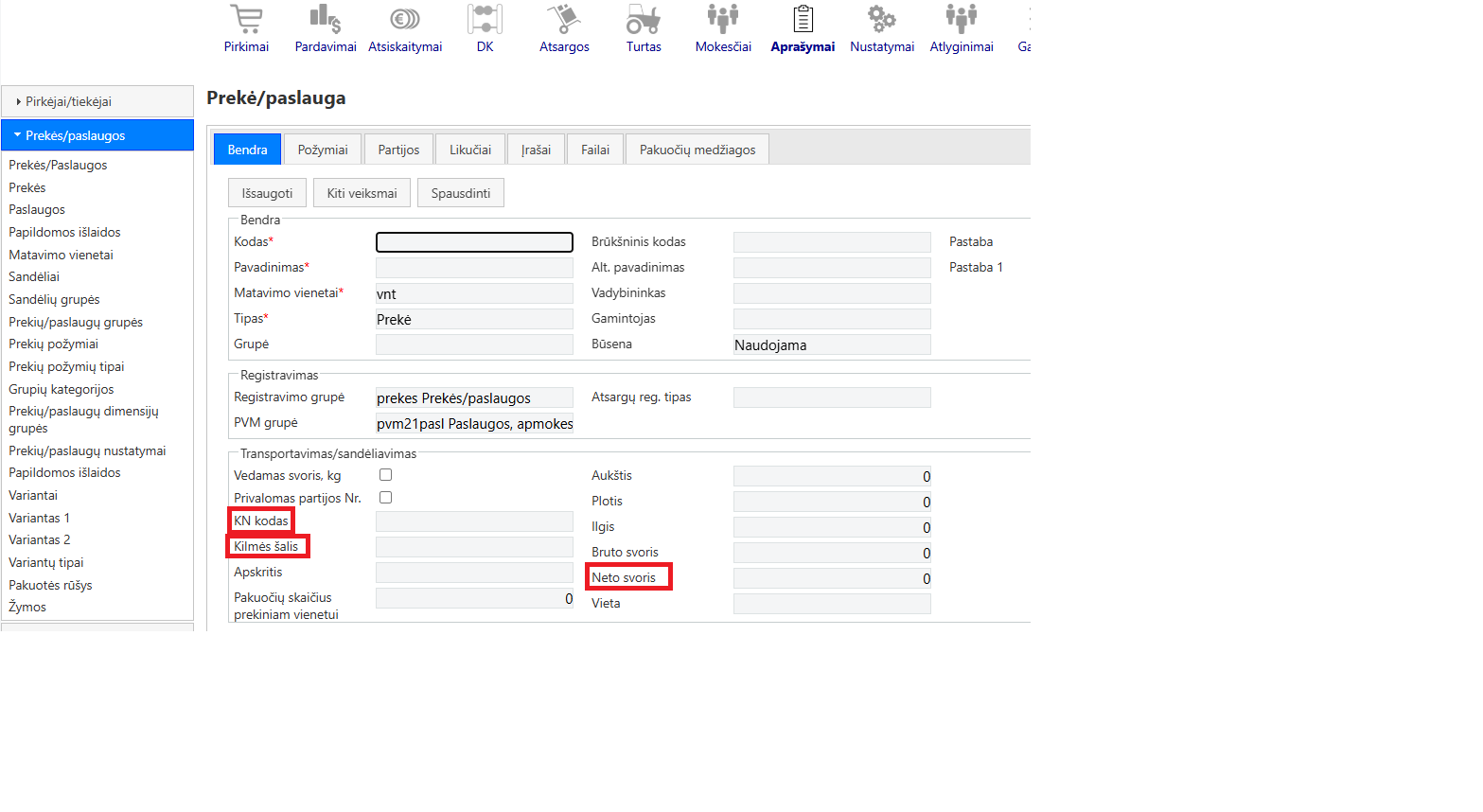Open the Pirkimai shopping cart icon
The image size is (1483, 812).
click(246, 19)
